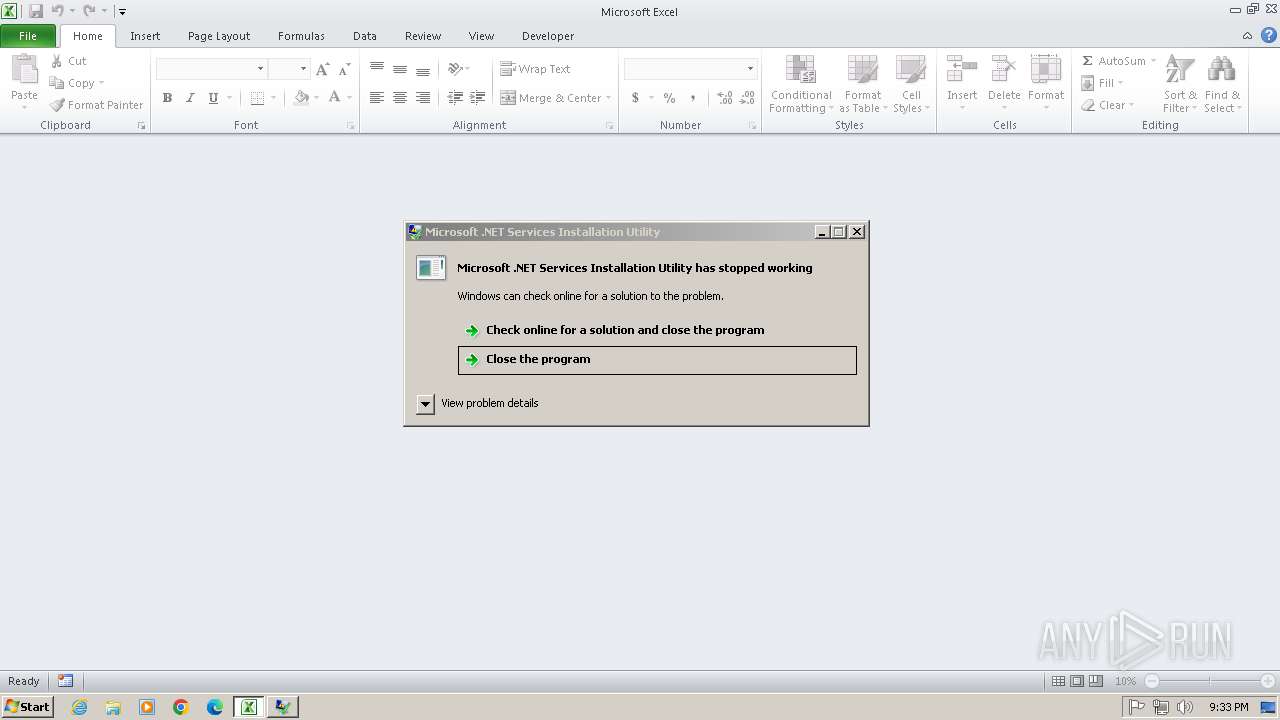Open Google Chrome from taskbar

[181, 707]
